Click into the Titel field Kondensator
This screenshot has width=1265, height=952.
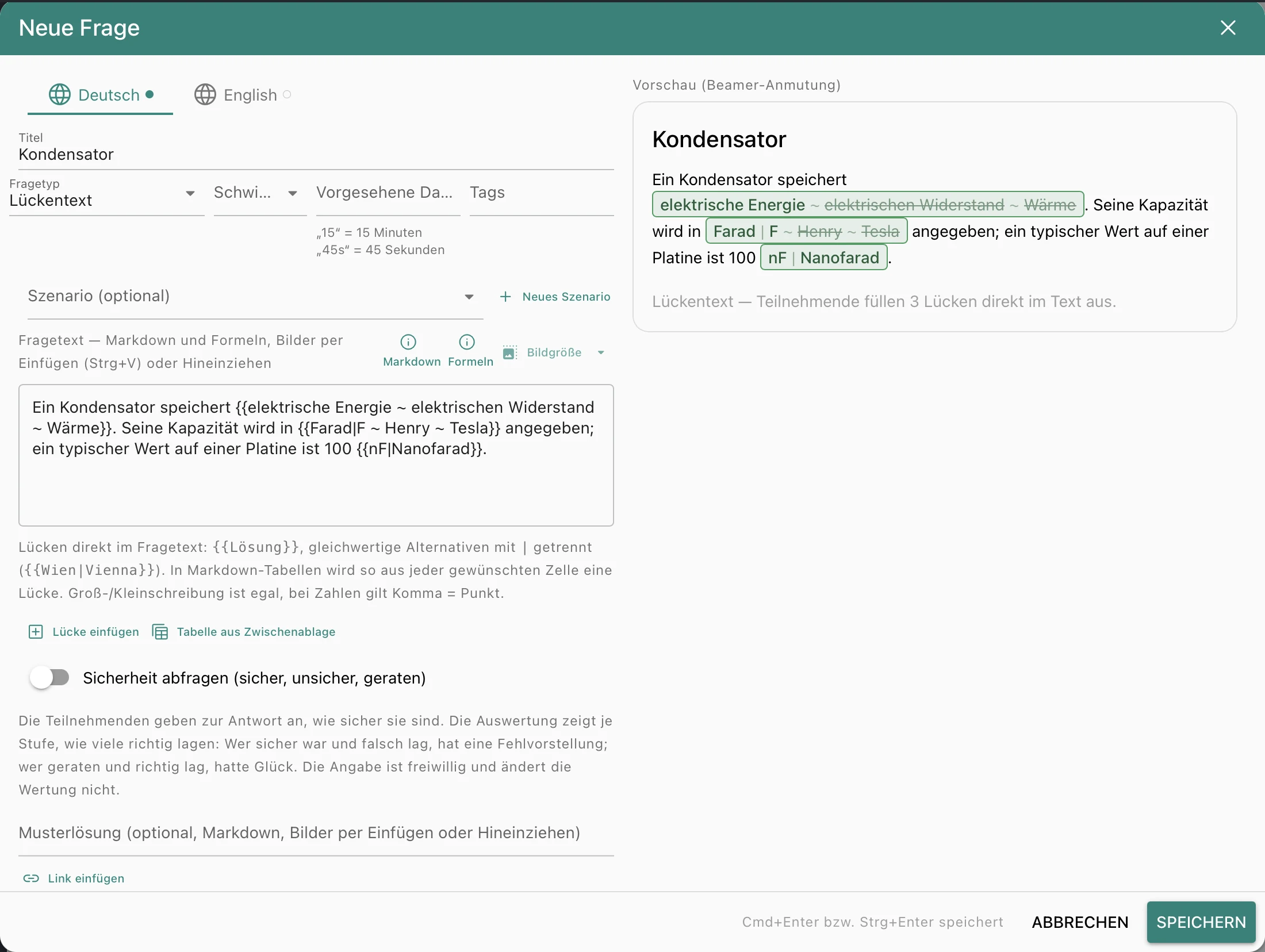tap(316, 154)
